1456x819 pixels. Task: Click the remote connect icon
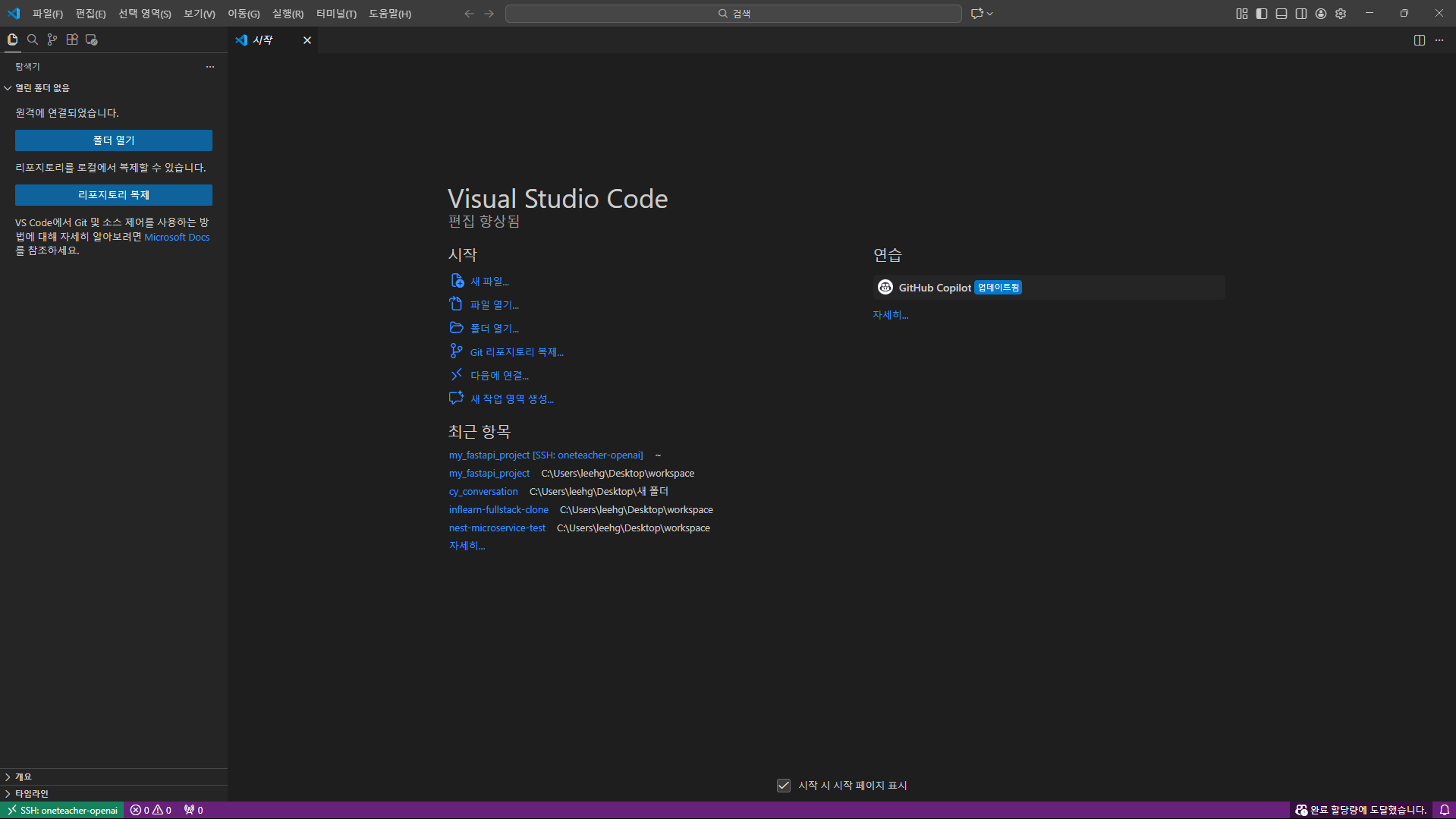456,375
